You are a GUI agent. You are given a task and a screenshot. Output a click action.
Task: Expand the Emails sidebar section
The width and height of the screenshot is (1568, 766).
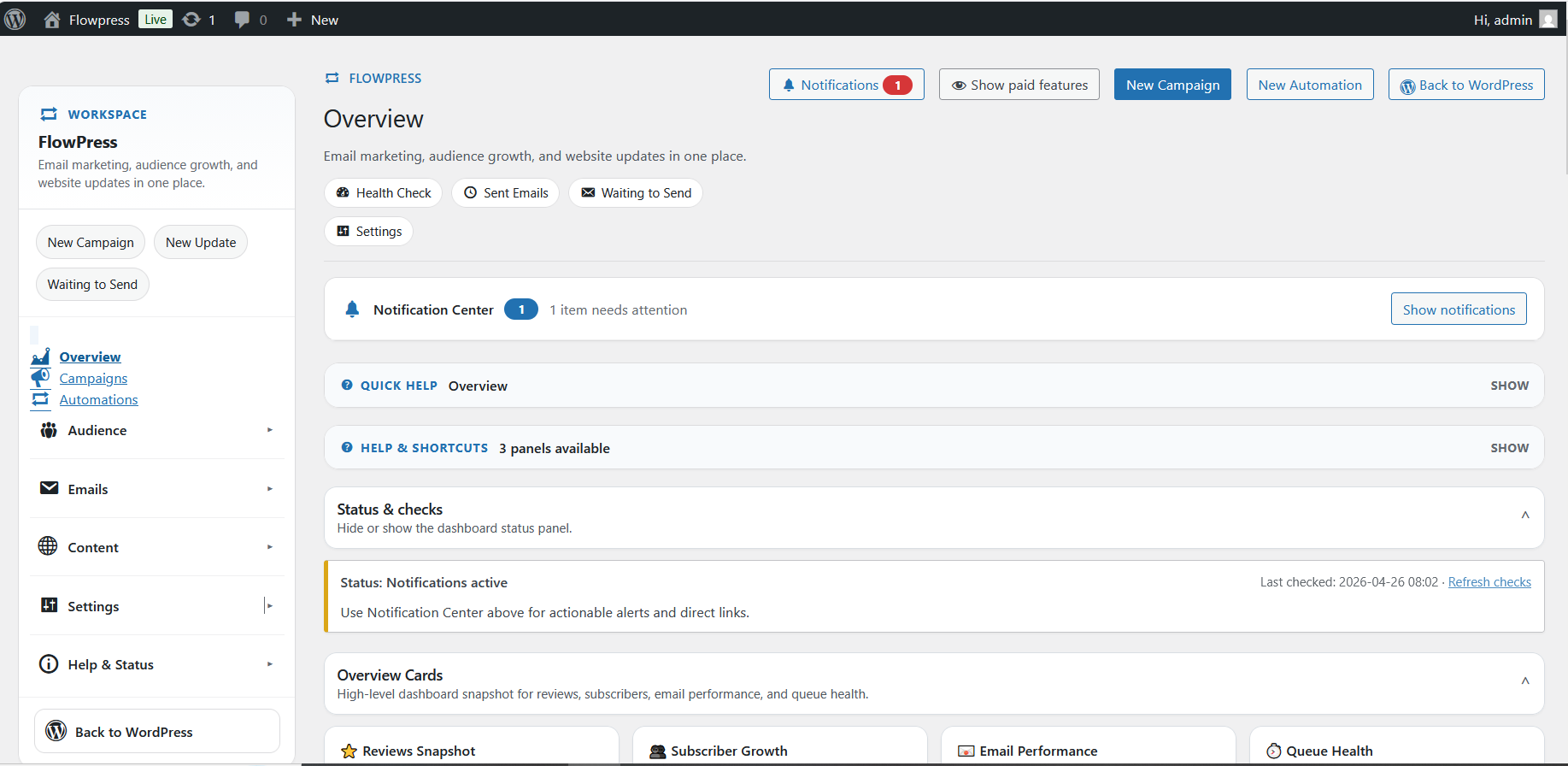pos(157,489)
